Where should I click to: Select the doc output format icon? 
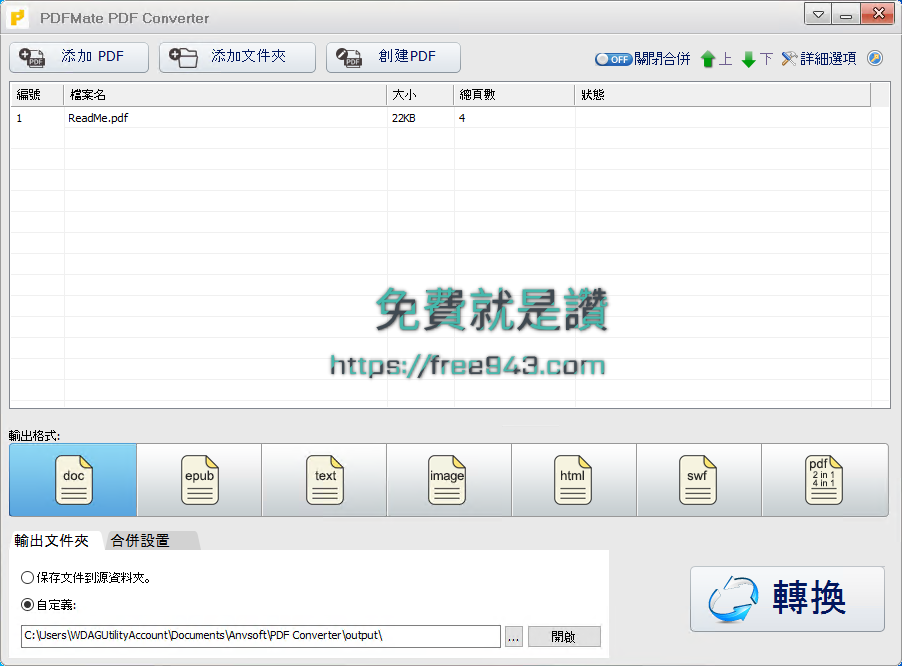coord(72,480)
